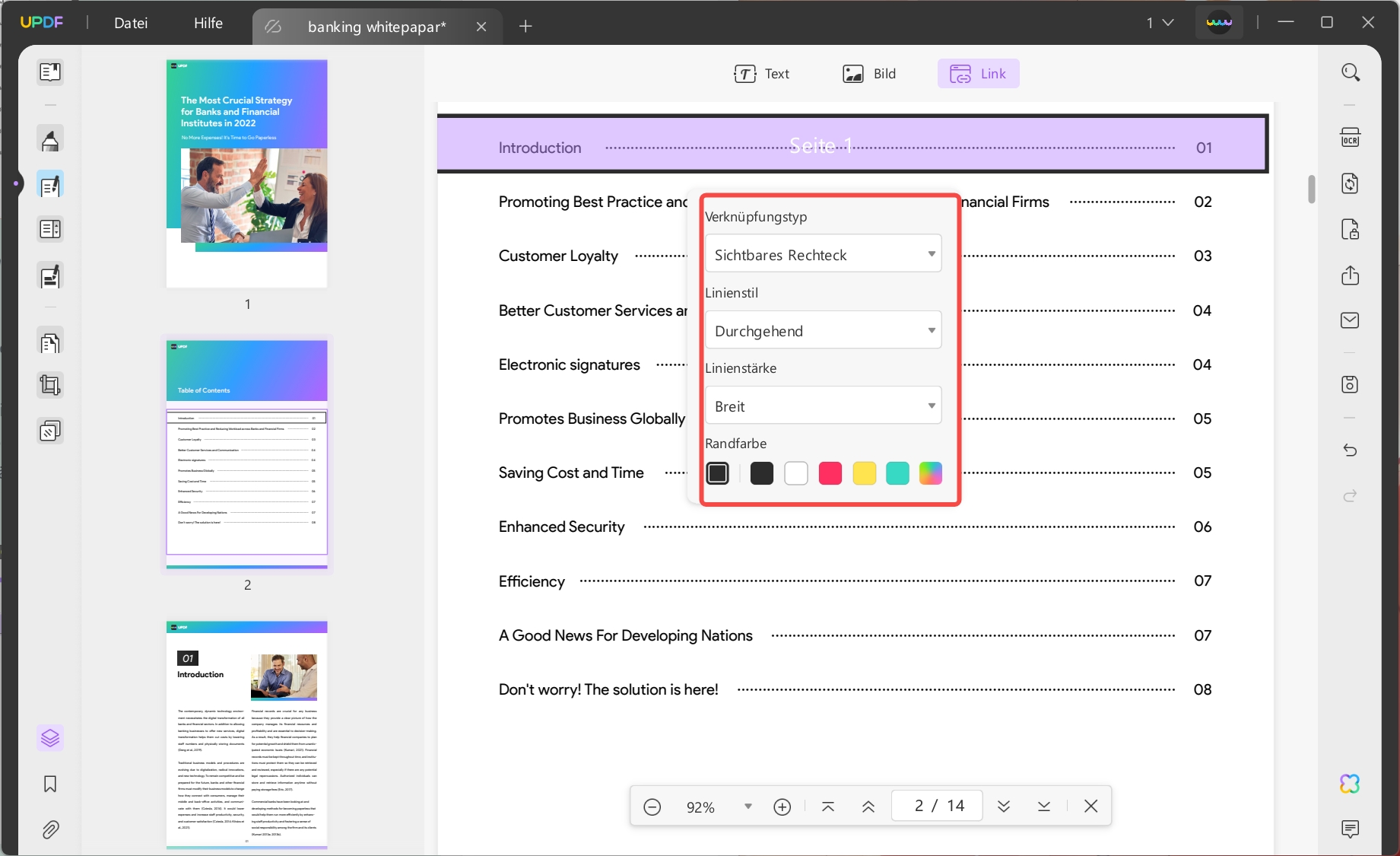Go to the first page
1400x856 pixels.
[828, 807]
